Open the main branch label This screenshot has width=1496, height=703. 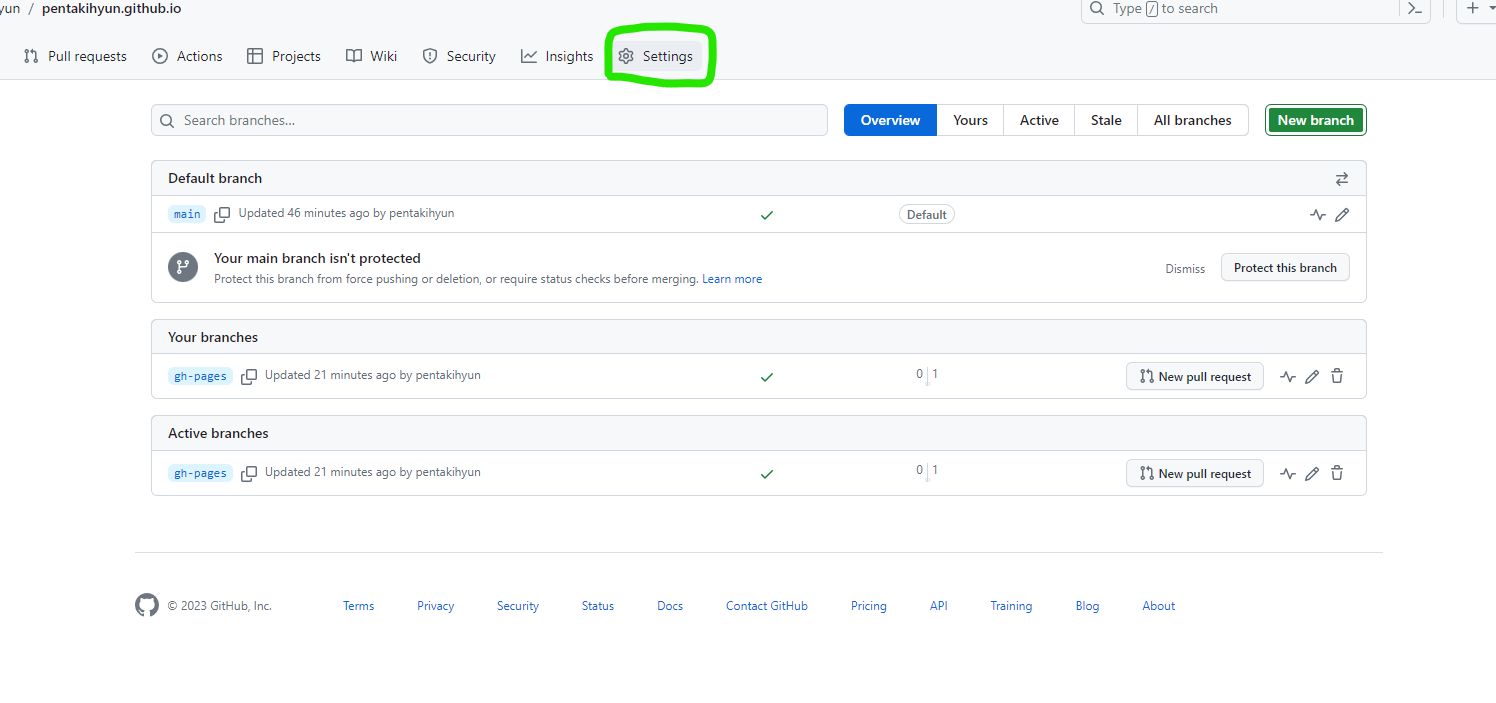[187, 214]
